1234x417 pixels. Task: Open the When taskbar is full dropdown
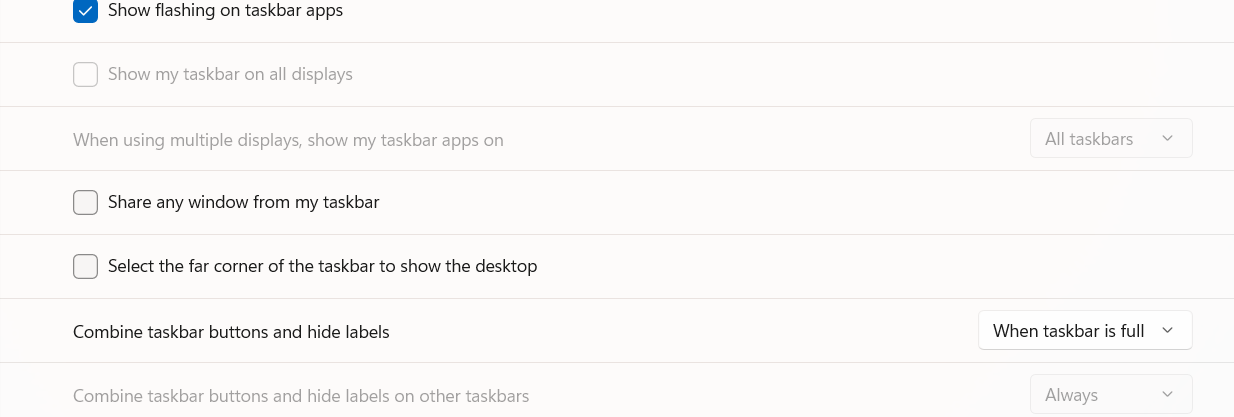(1085, 330)
